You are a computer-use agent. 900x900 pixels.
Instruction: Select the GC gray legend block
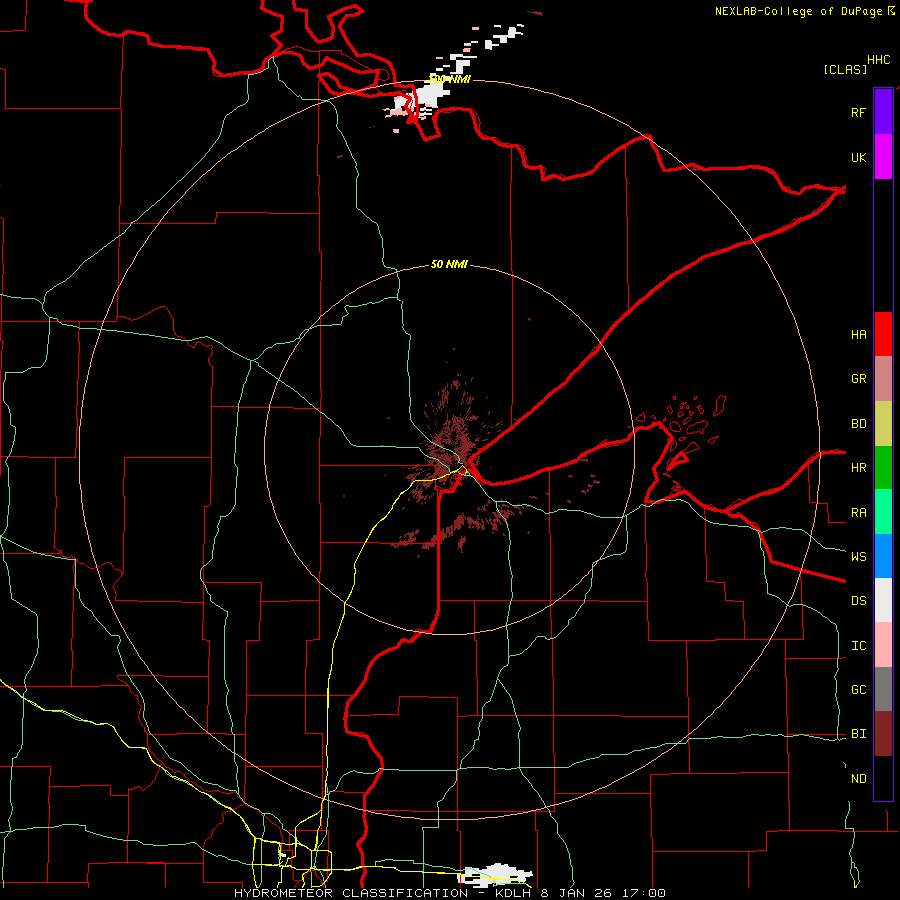pyautogui.click(x=883, y=689)
